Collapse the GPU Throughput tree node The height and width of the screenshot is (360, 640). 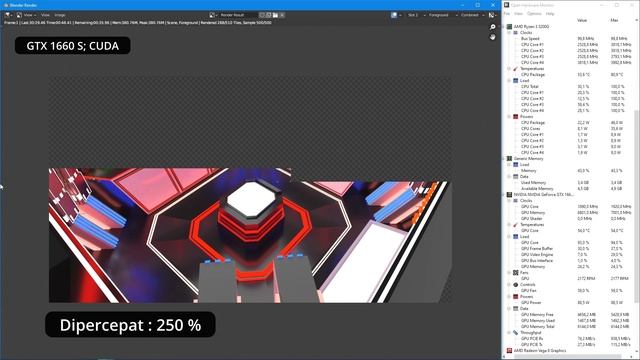tap(509, 333)
